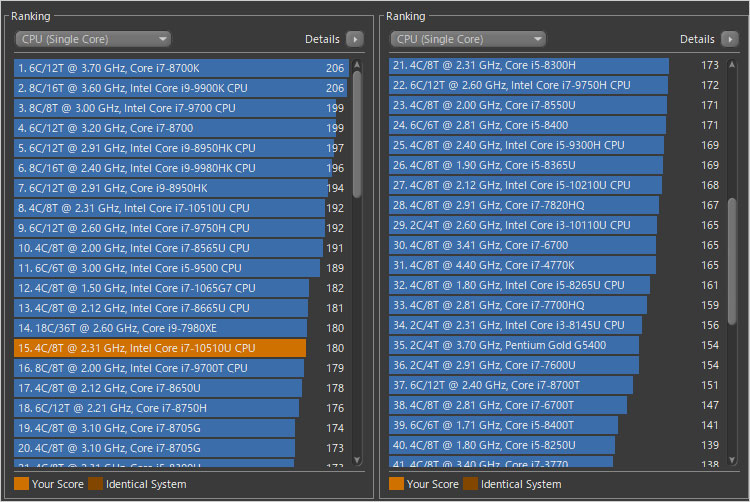Select row 22 Intel Core i7-9750H CPU

(x=556, y=86)
